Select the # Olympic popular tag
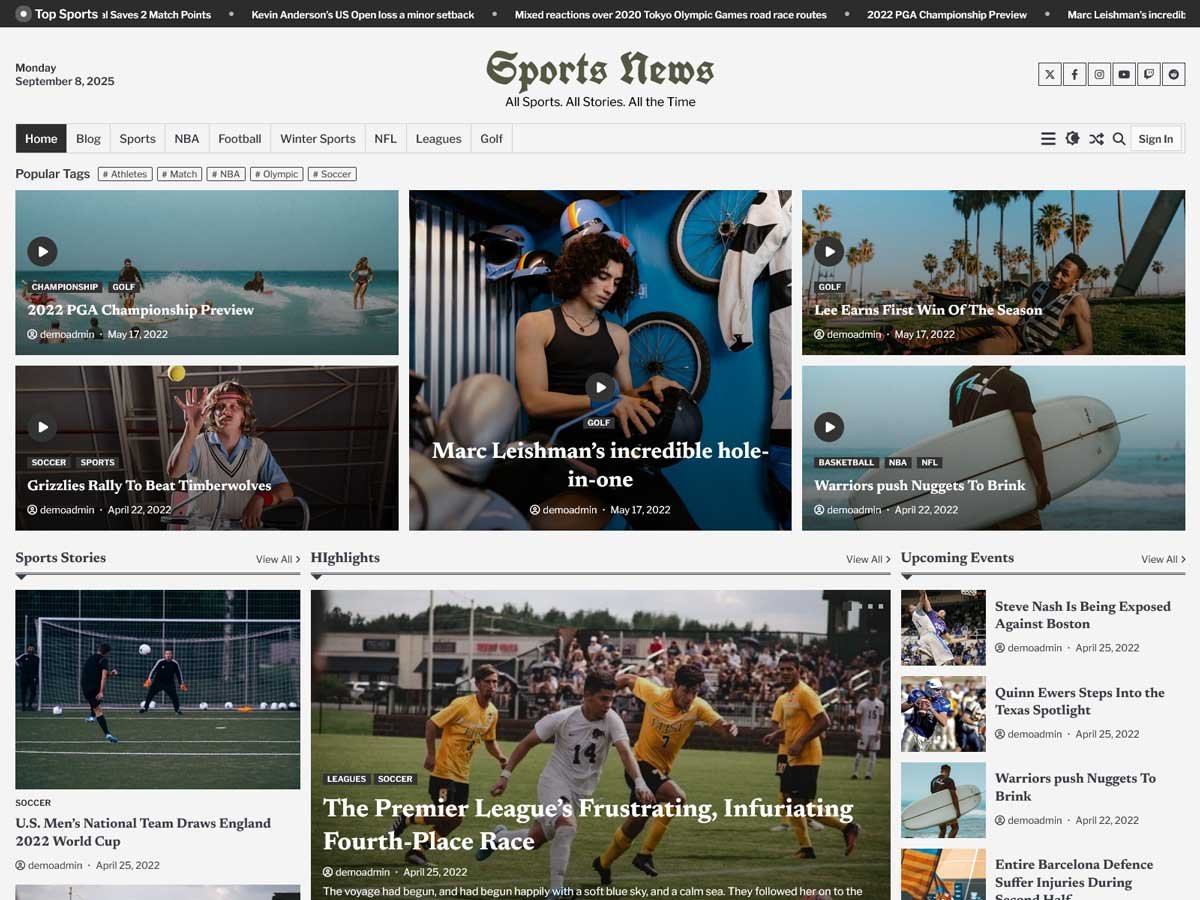This screenshot has height=900, width=1200. pyautogui.click(x=276, y=174)
